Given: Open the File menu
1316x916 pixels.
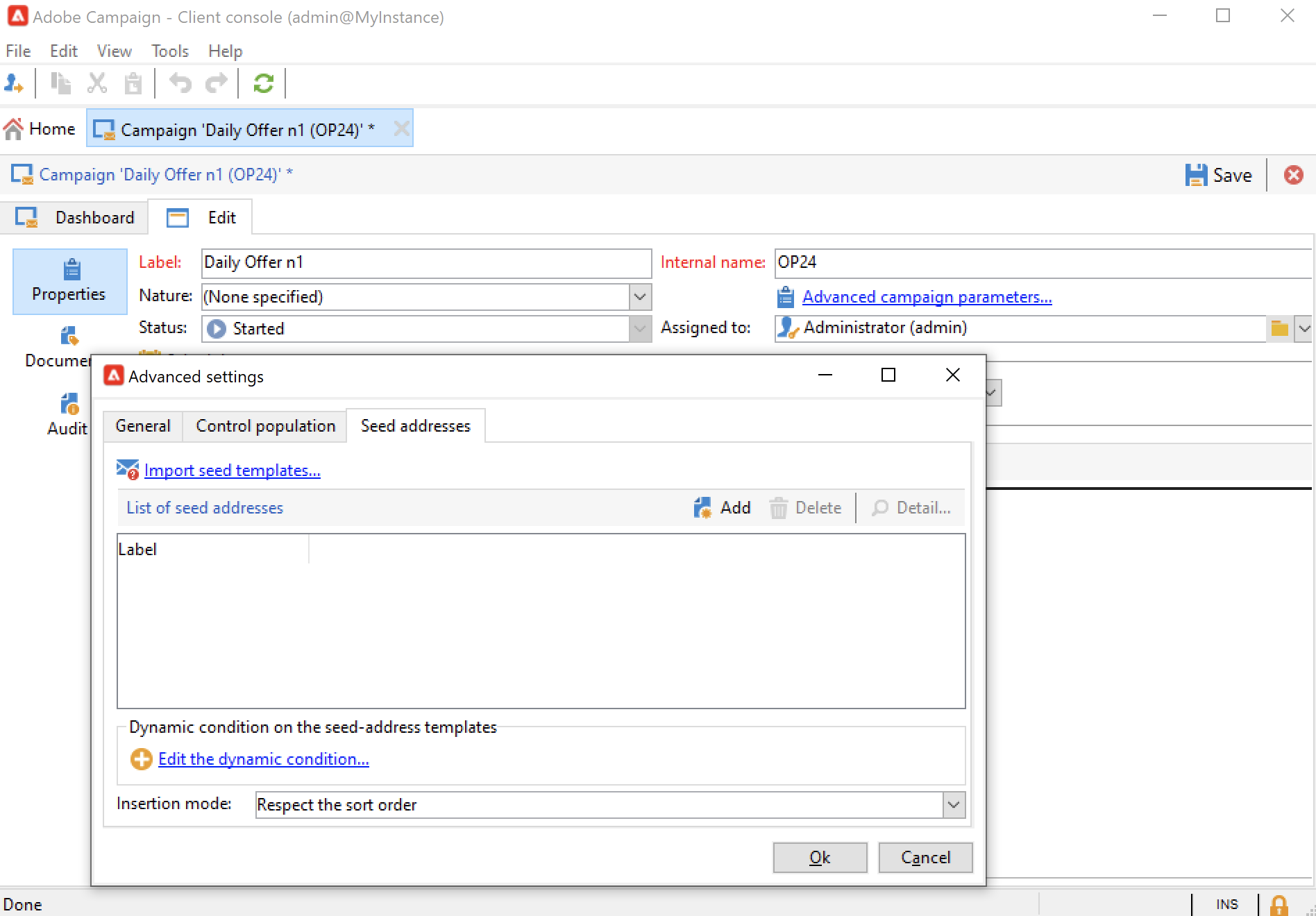Looking at the screenshot, I should point(18,51).
